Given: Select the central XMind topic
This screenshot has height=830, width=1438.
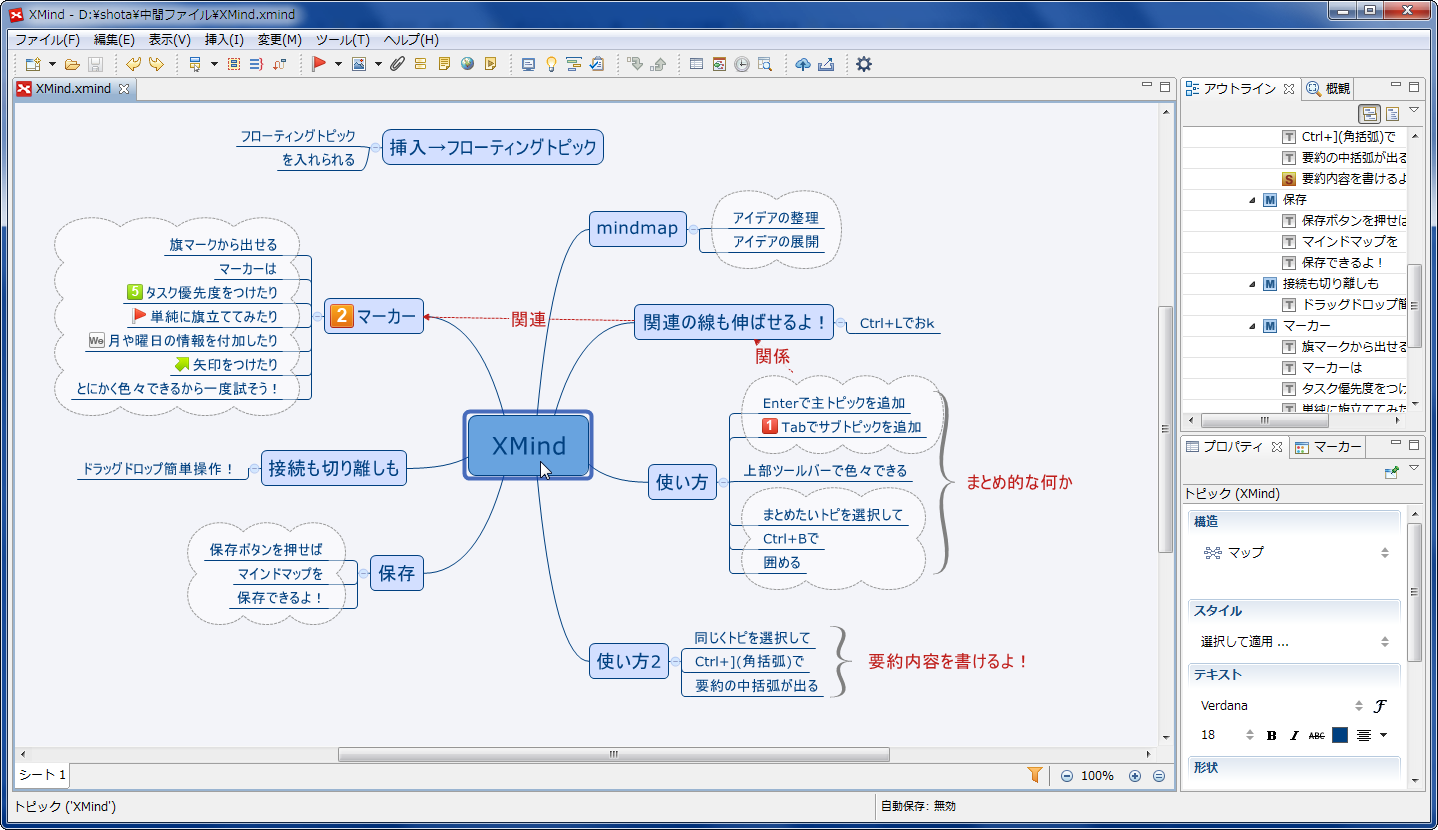Looking at the screenshot, I should tap(529, 446).
